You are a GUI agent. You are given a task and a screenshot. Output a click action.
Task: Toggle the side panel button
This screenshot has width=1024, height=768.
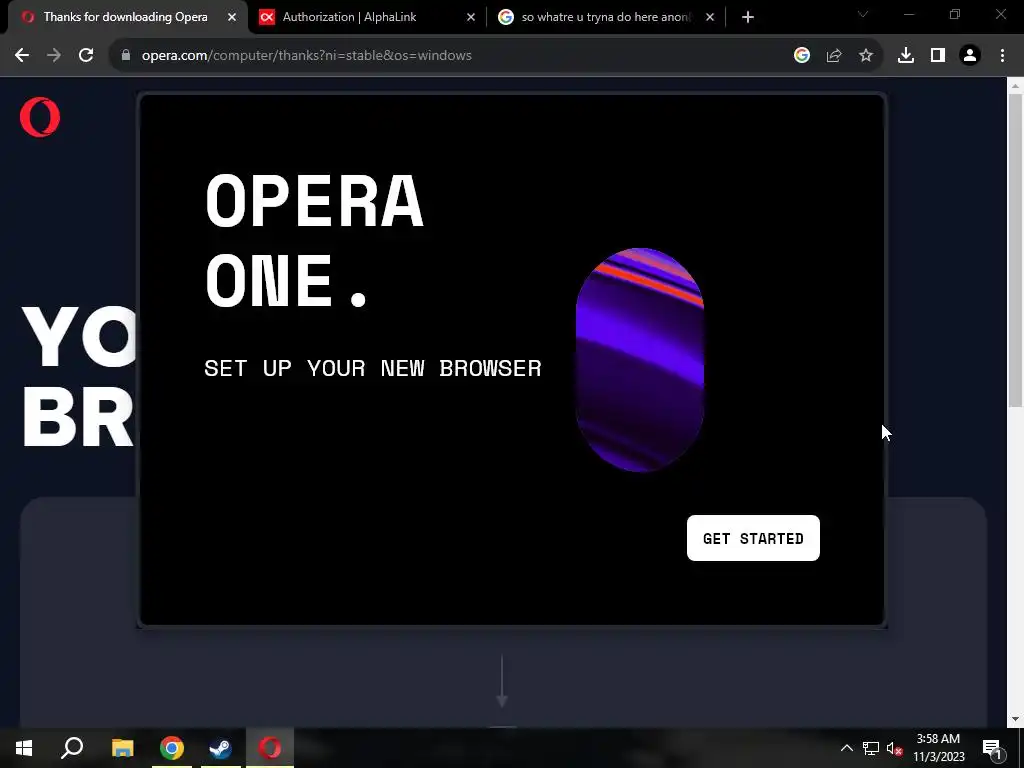[938, 56]
